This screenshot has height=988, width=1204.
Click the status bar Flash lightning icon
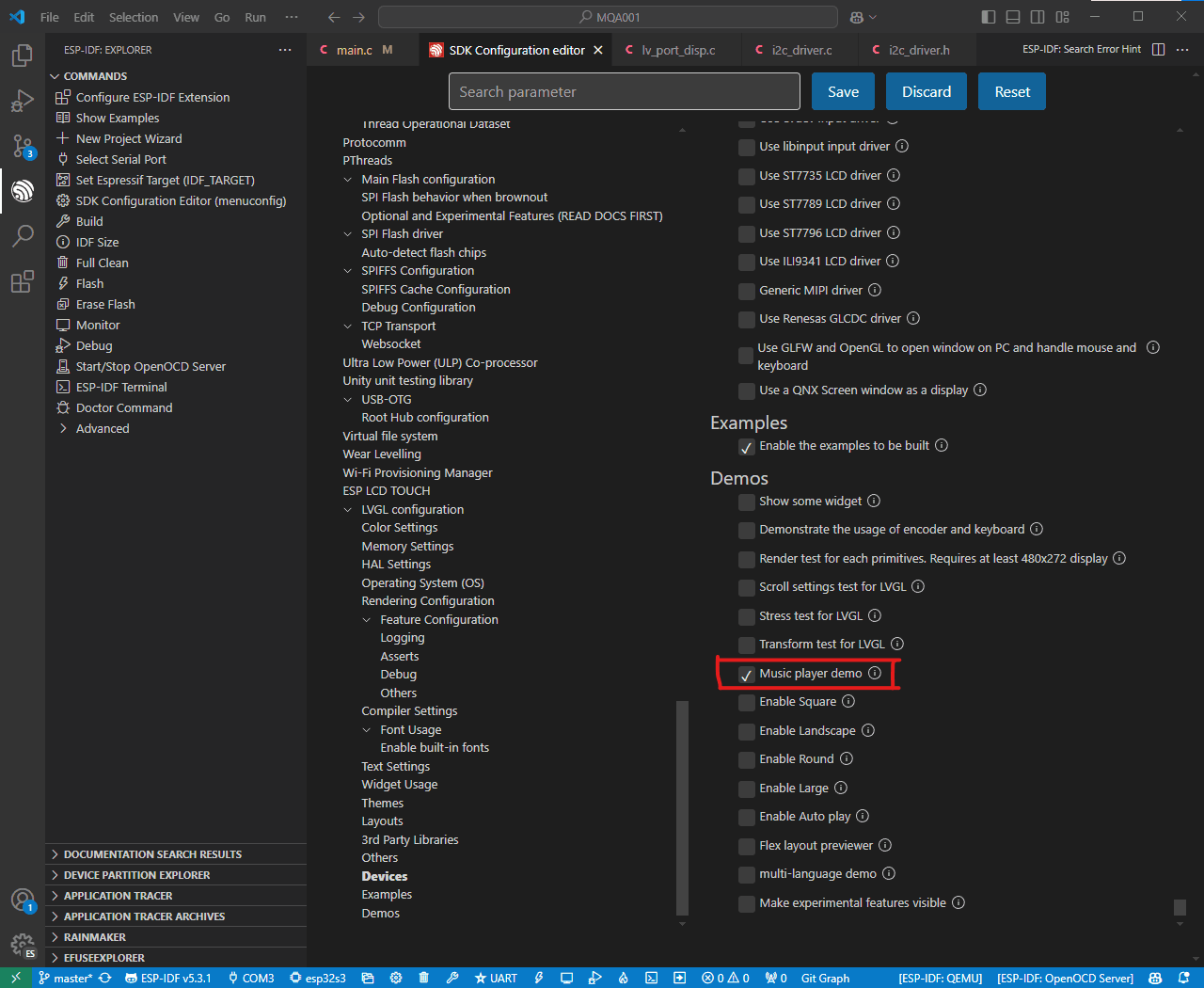coord(539,978)
